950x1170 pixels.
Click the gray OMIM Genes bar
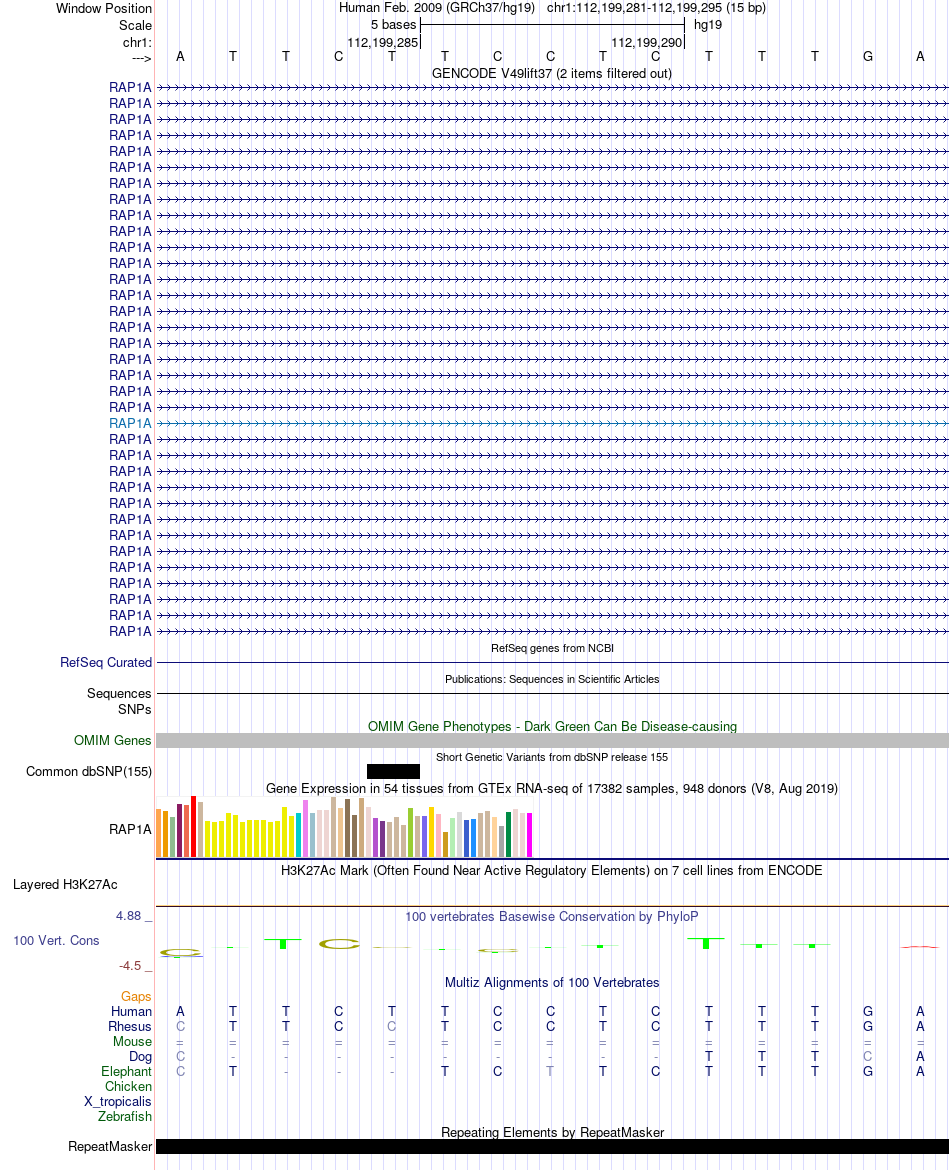[552, 740]
